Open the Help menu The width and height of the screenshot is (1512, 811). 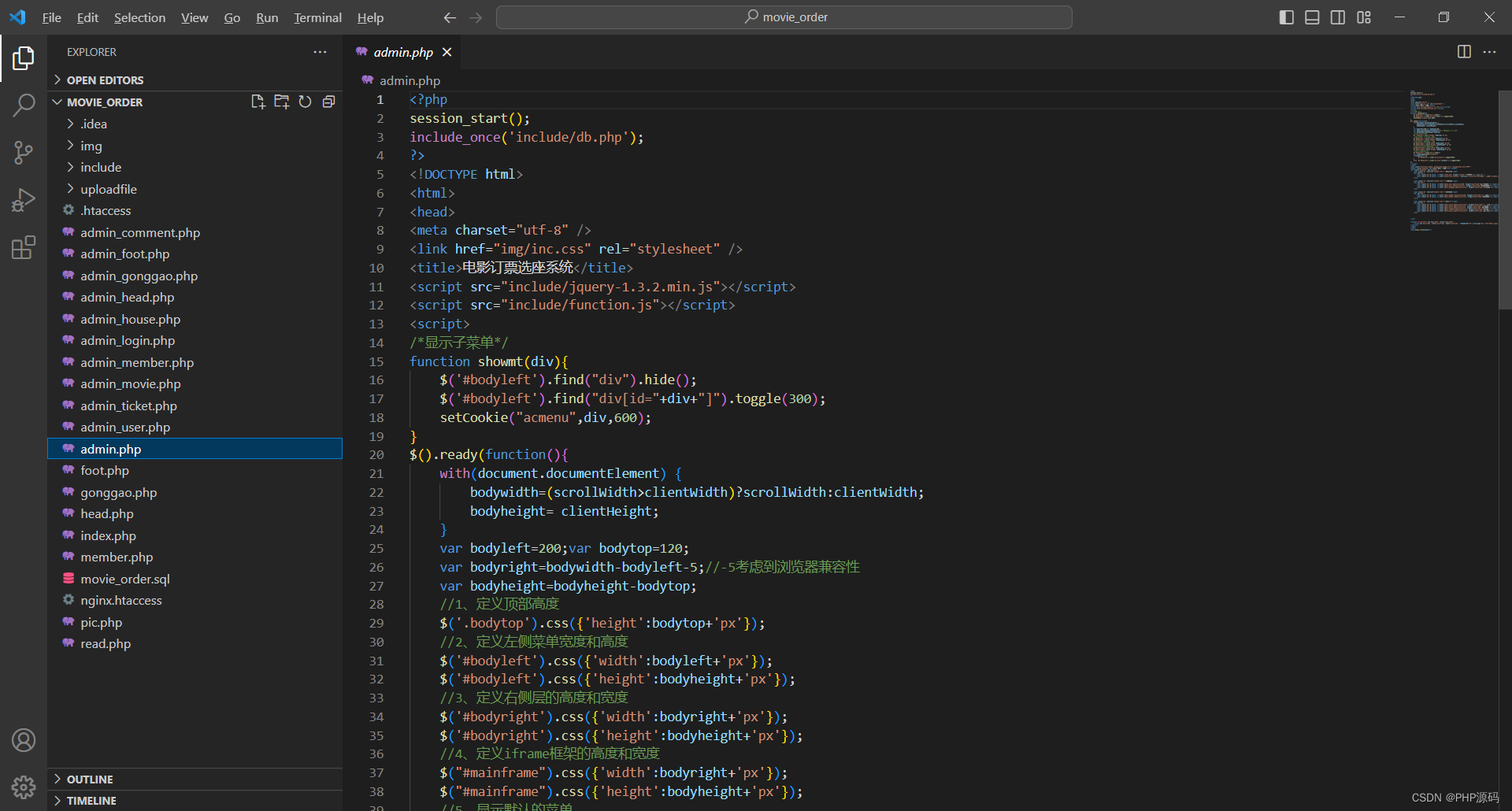370,17
